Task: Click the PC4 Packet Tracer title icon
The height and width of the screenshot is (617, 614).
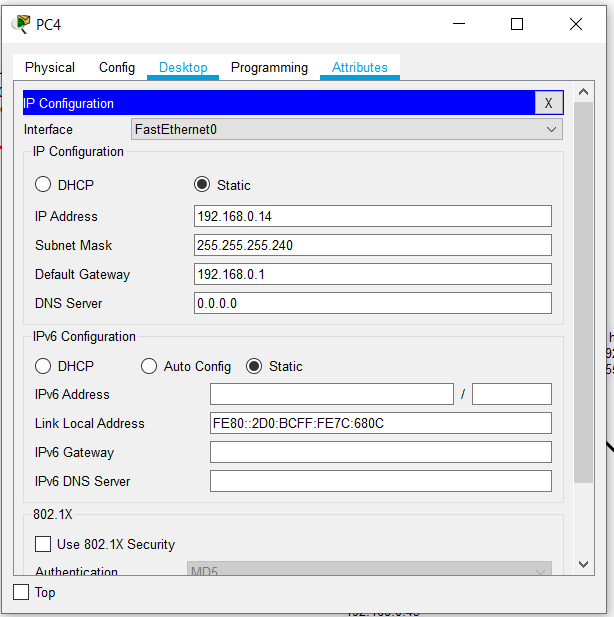Action: [x=20, y=24]
